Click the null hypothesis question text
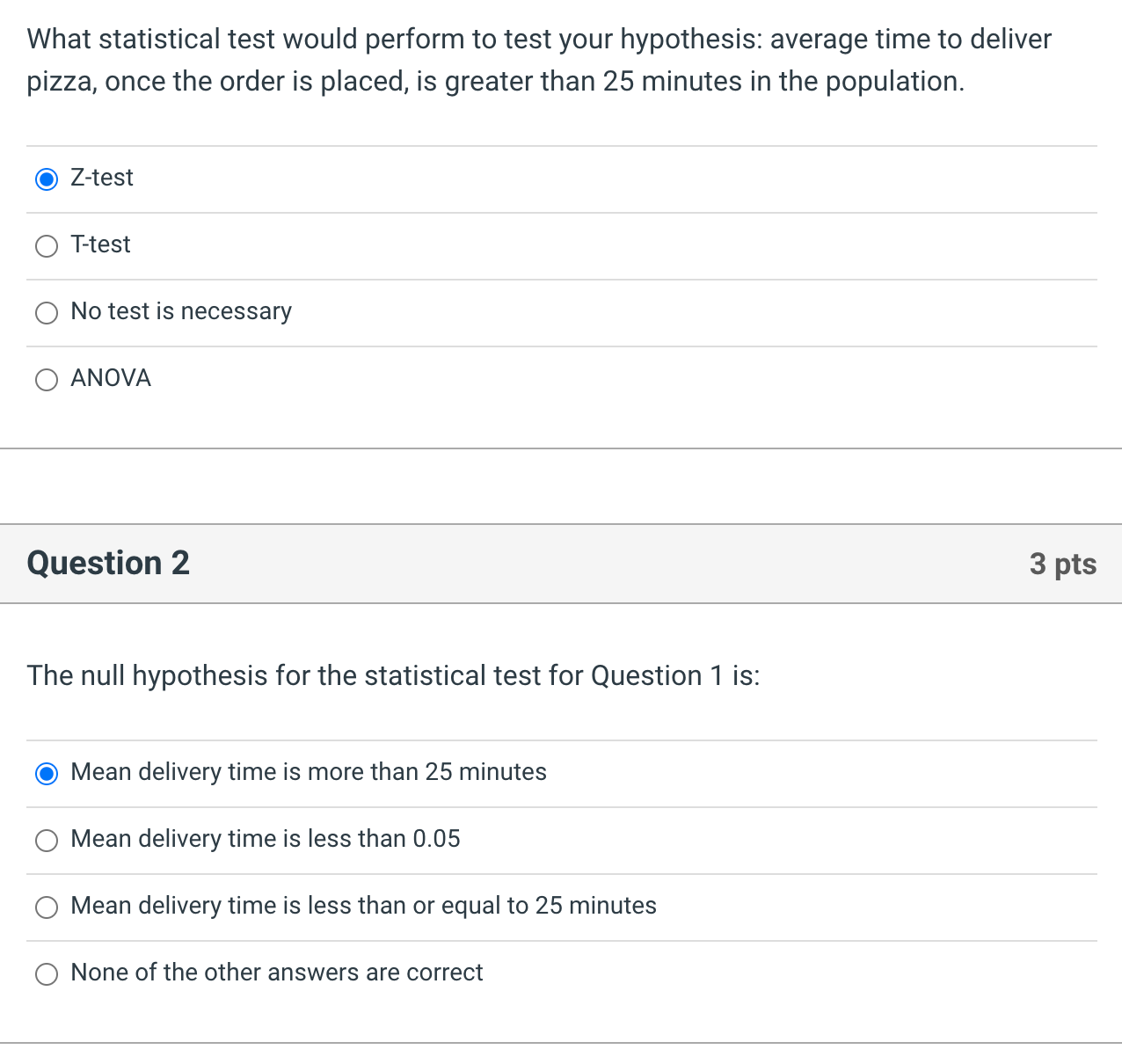The image size is (1122, 1064). click(x=394, y=676)
